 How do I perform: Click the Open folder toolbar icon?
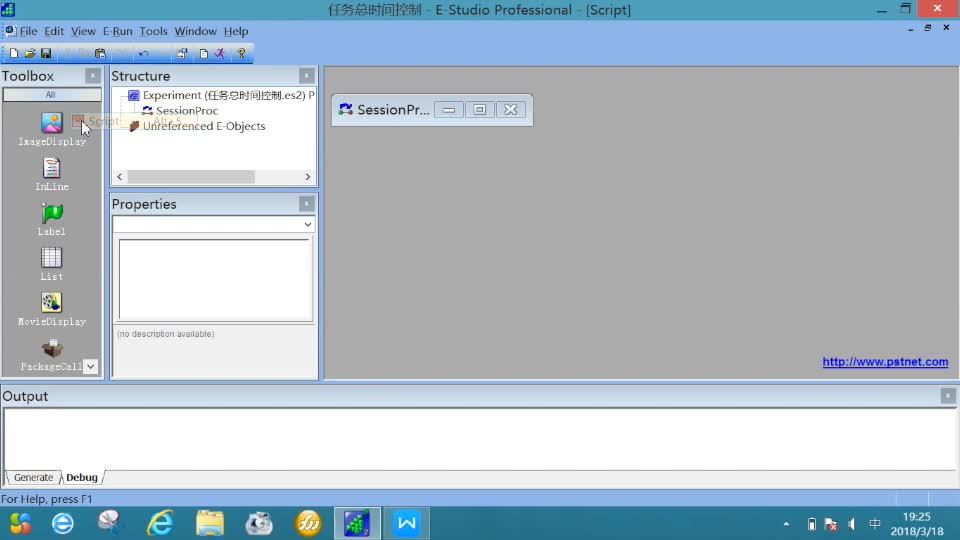click(x=29, y=54)
